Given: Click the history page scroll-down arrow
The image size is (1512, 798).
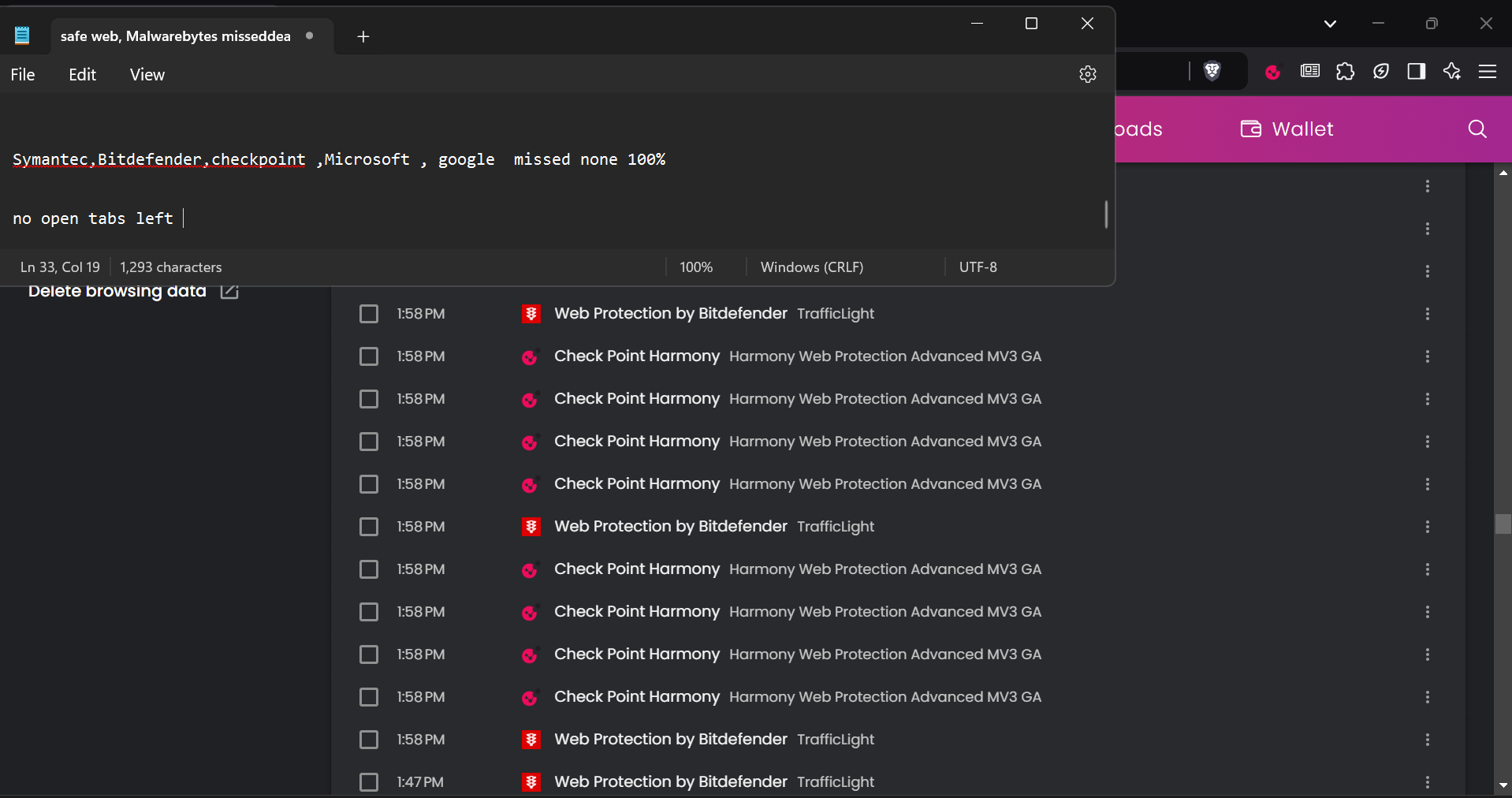Looking at the screenshot, I should click(x=1503, y=785).
